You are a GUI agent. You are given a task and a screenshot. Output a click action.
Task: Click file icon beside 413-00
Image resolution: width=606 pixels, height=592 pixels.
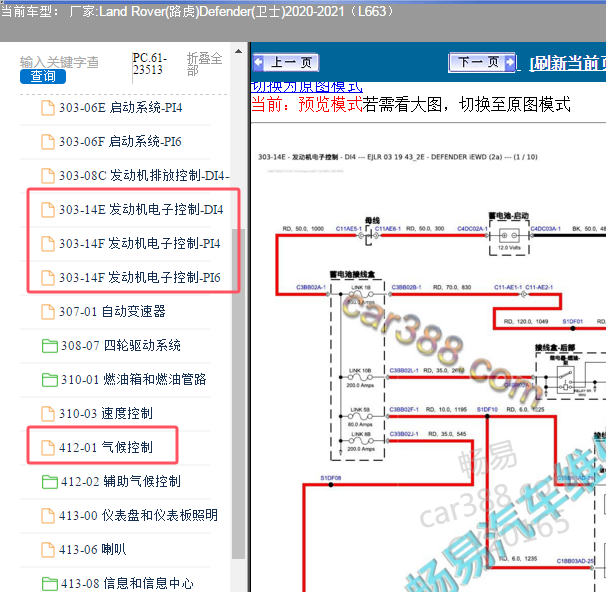(48, 516)
